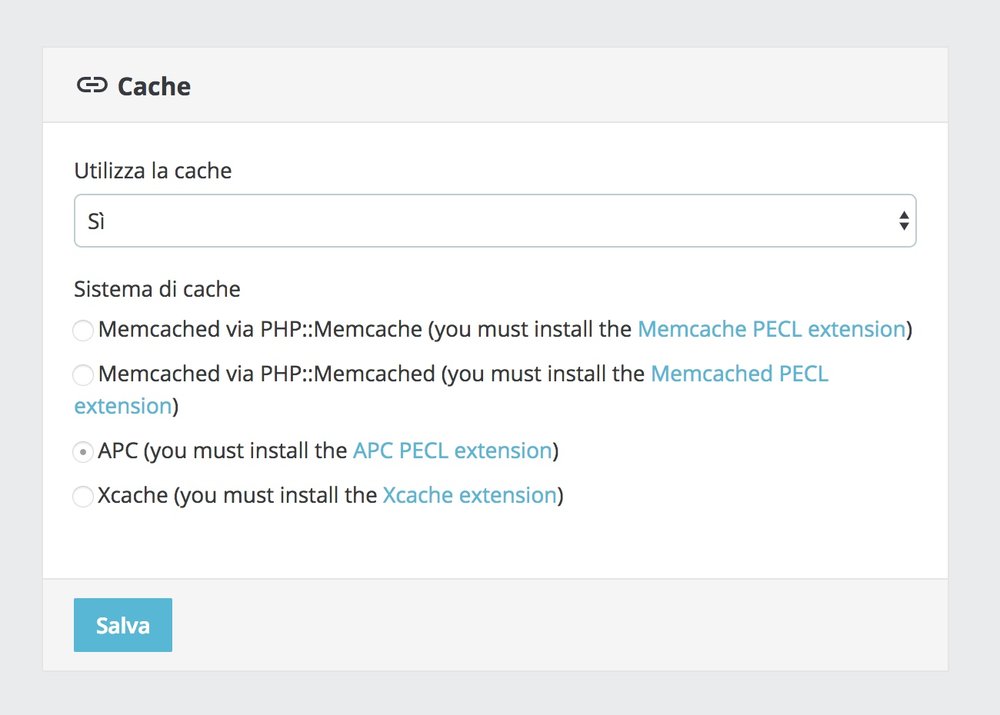Click the Salva button

tap(122, 624)
